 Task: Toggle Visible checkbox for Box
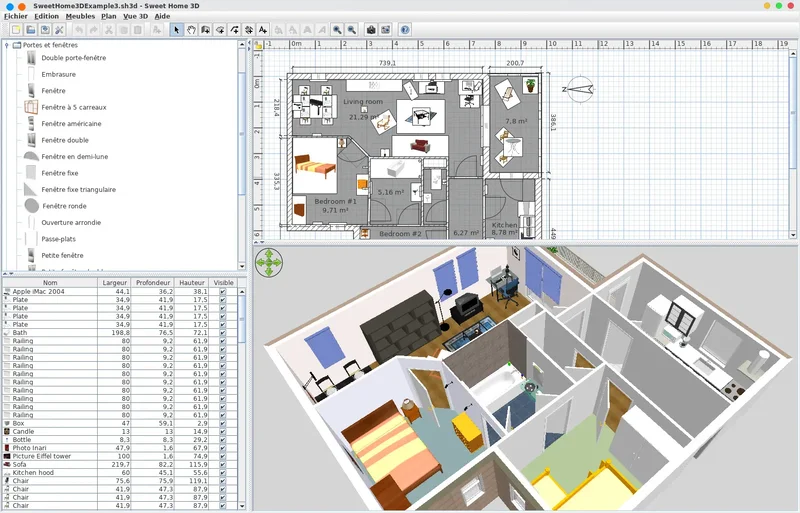222,423
